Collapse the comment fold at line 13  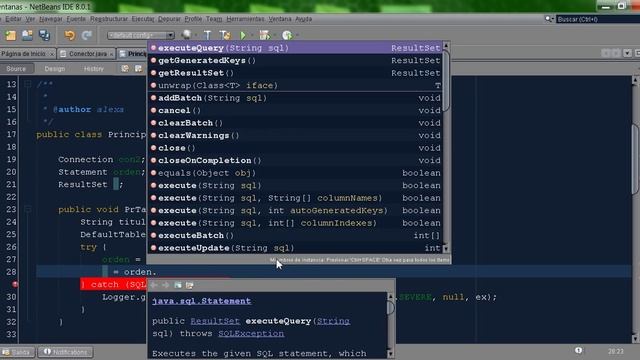tap(27, 84)
